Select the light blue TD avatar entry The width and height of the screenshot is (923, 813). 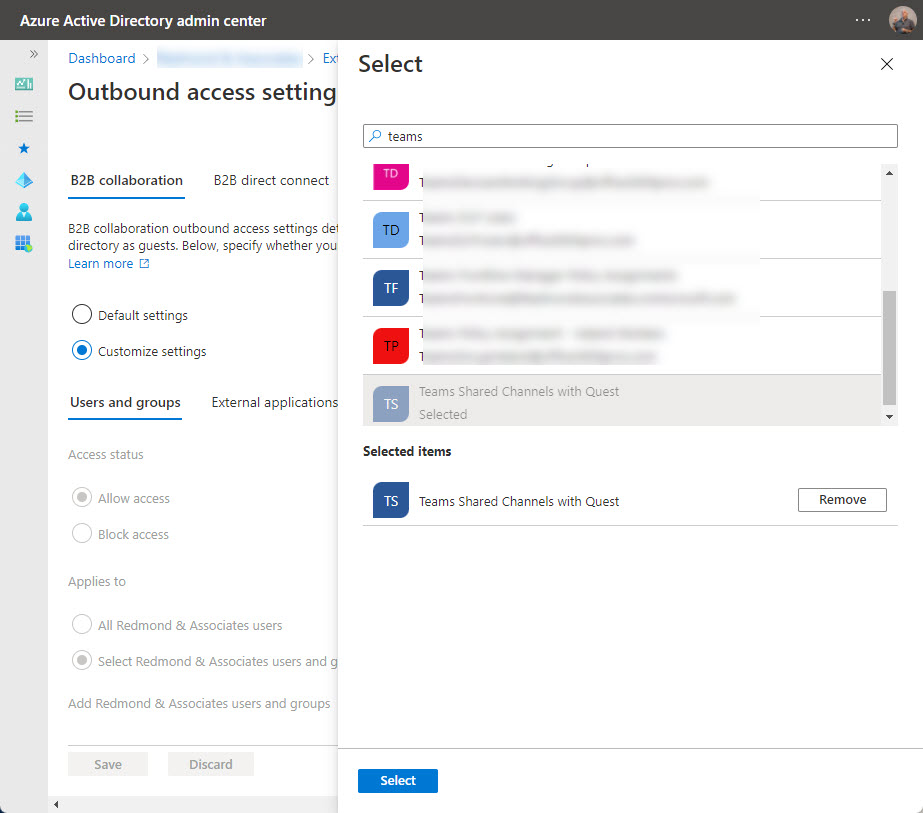pos(391,230)
